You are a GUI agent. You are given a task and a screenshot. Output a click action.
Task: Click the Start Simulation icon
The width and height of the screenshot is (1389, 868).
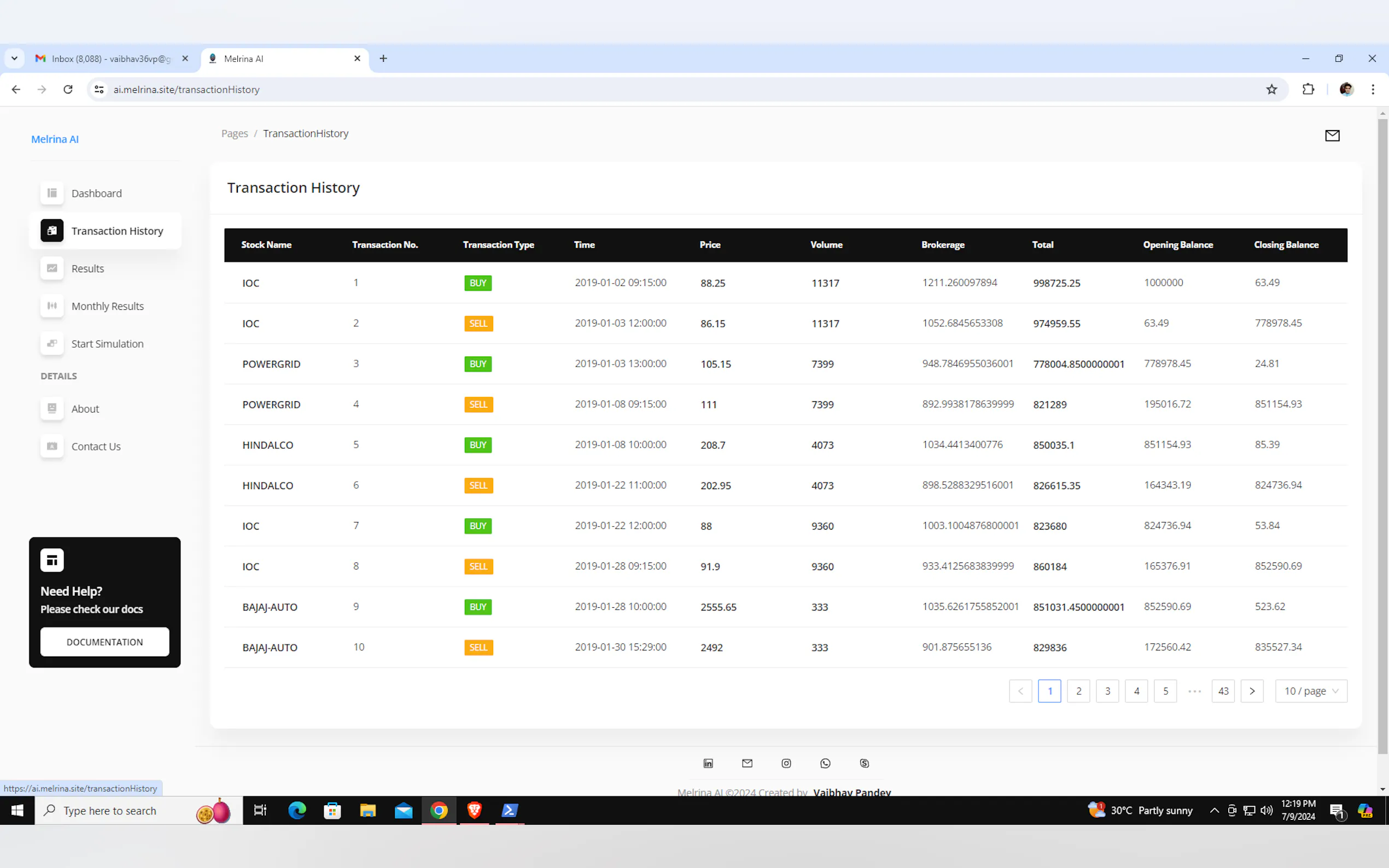(x=52, y=343)
